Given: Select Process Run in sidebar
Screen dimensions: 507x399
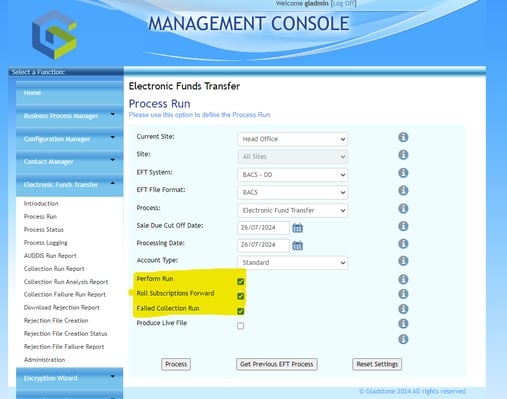Looking at the screenshot, I should [x=40, y=216].
